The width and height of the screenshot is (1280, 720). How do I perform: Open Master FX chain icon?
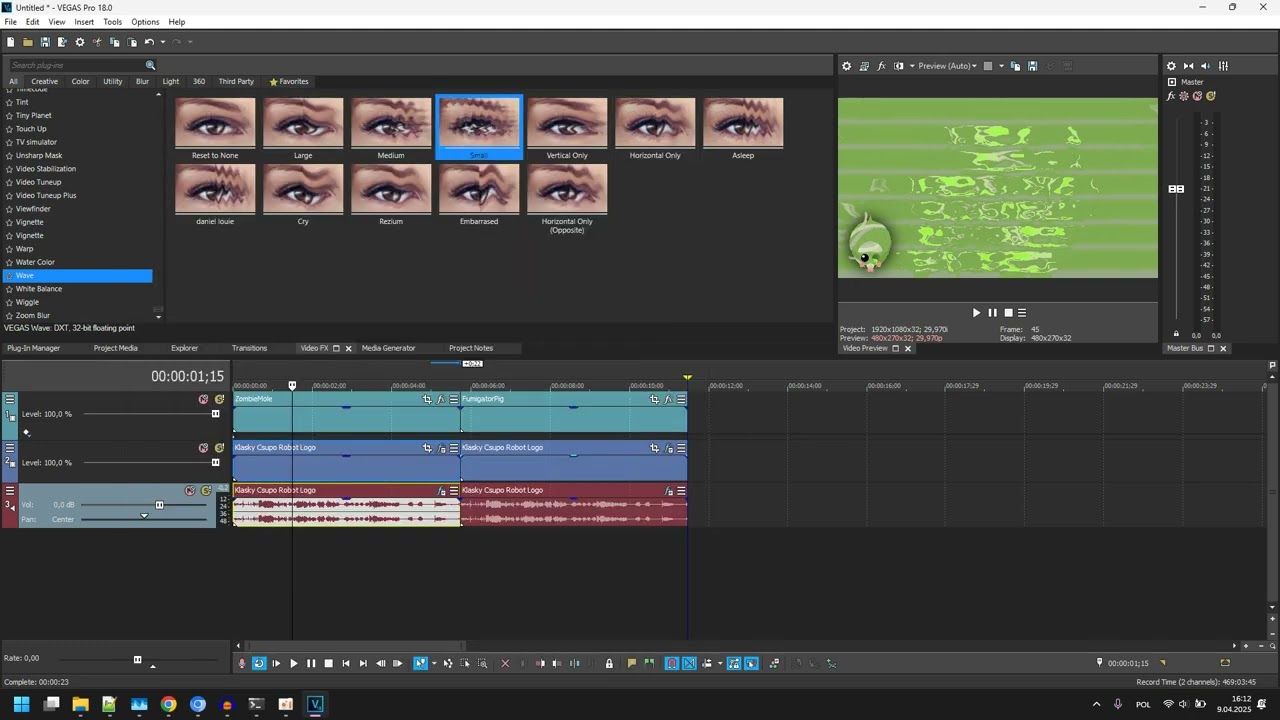pos(1171,96)
